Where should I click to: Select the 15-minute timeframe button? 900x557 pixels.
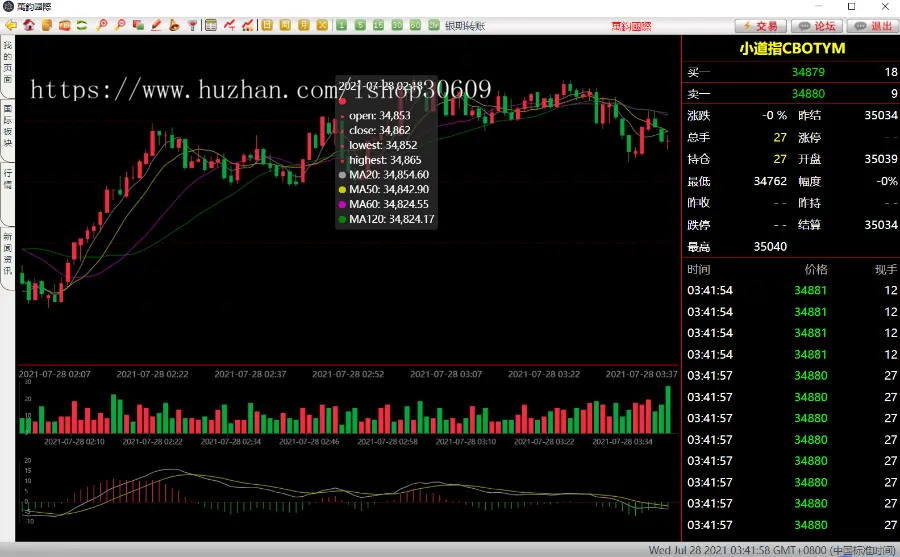point(379,25)
